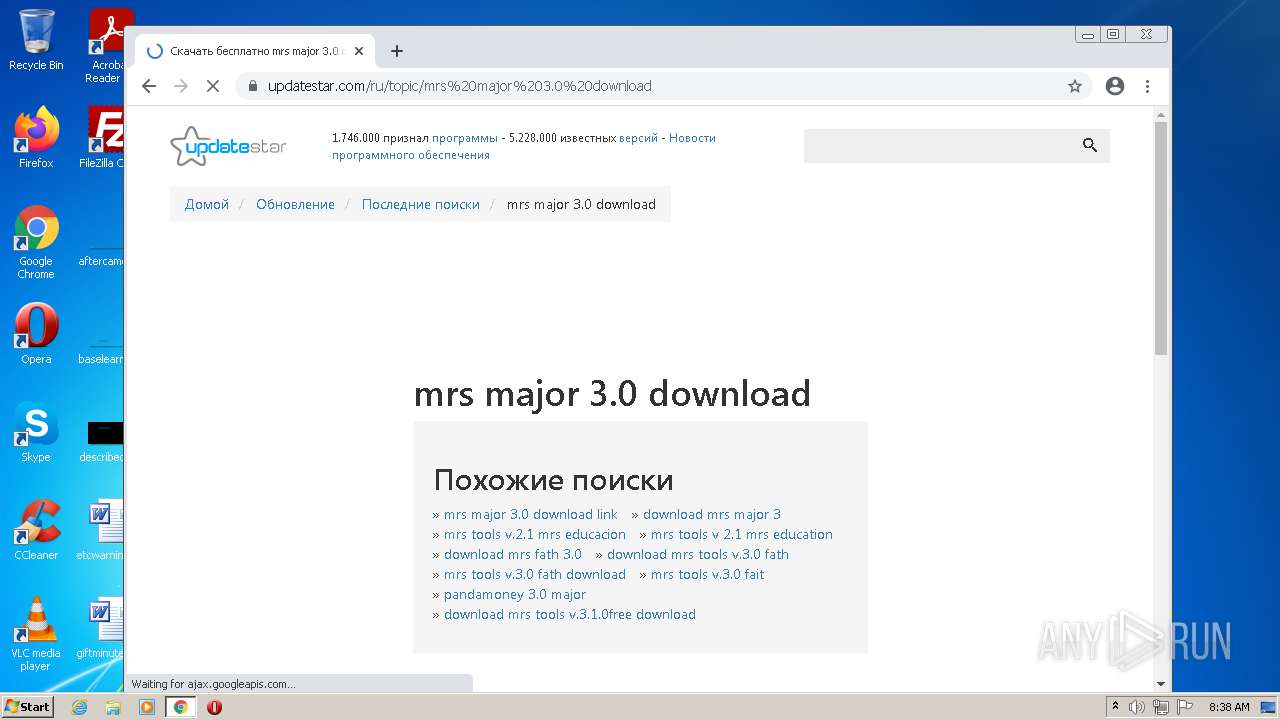Open Windows Explorer folder in taskbar
1280x720 pixels.
tap(113, 707)
